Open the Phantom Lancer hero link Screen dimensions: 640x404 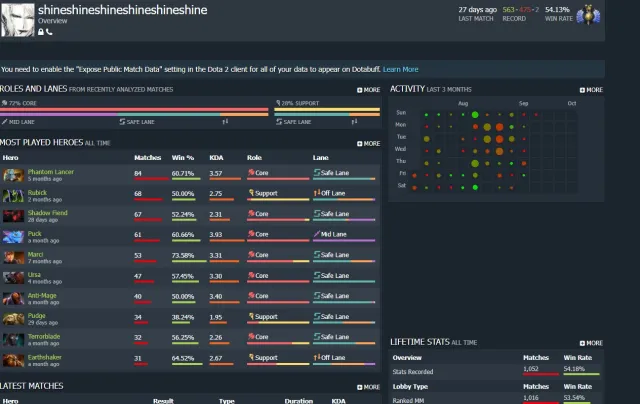pos(51,172)
